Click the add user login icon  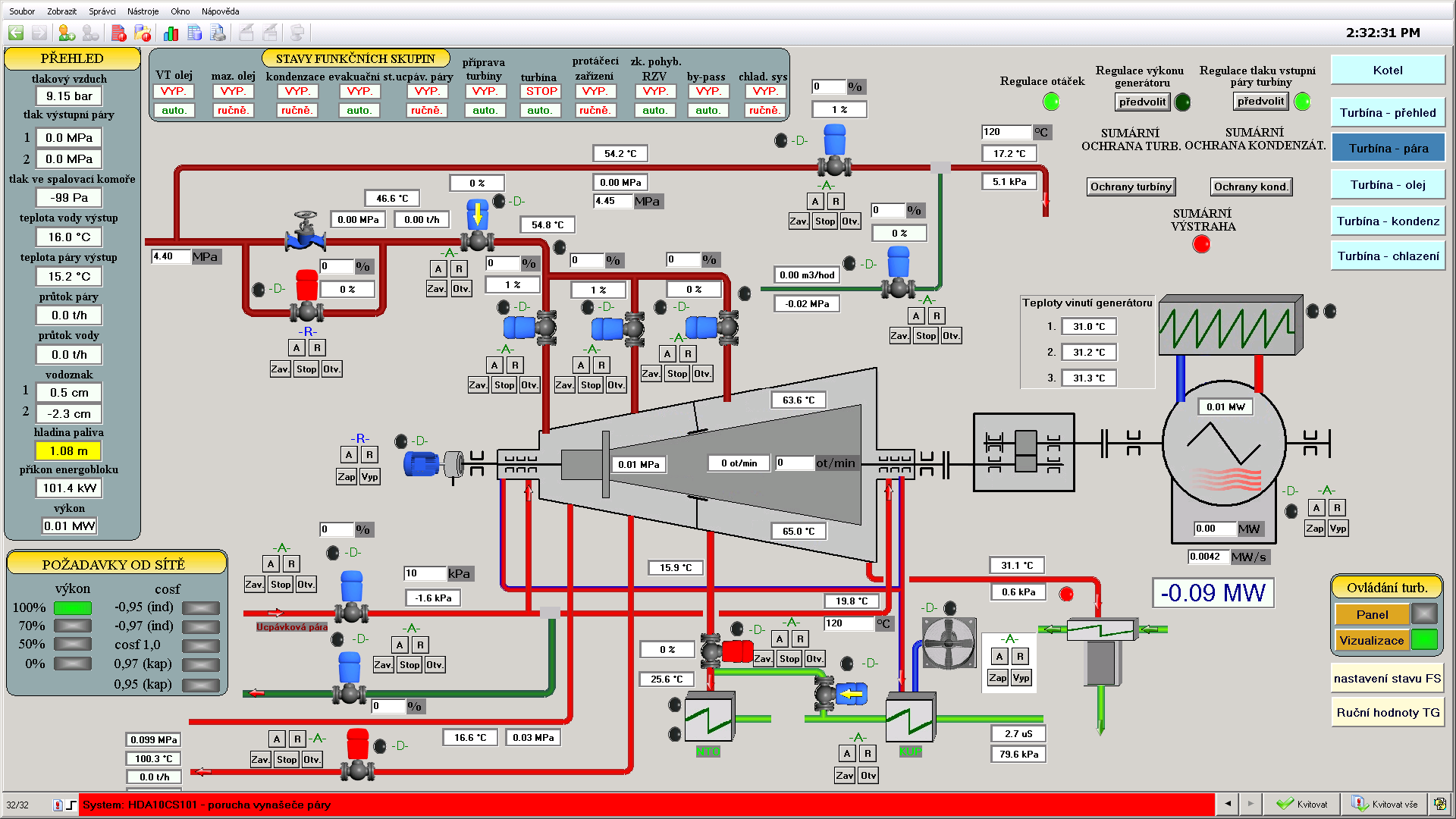pos(67,33)
